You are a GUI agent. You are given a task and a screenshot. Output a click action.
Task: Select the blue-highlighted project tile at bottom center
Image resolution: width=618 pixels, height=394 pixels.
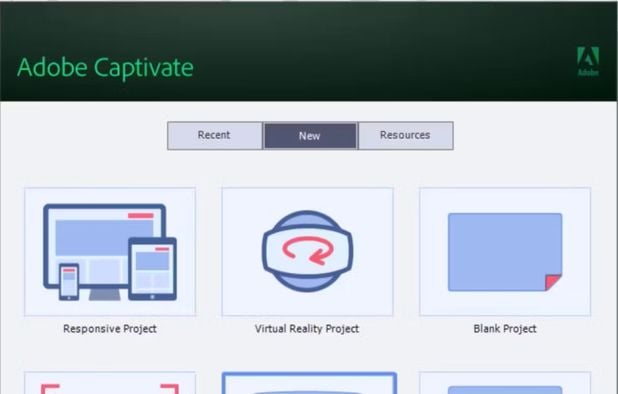coord(309,383)
